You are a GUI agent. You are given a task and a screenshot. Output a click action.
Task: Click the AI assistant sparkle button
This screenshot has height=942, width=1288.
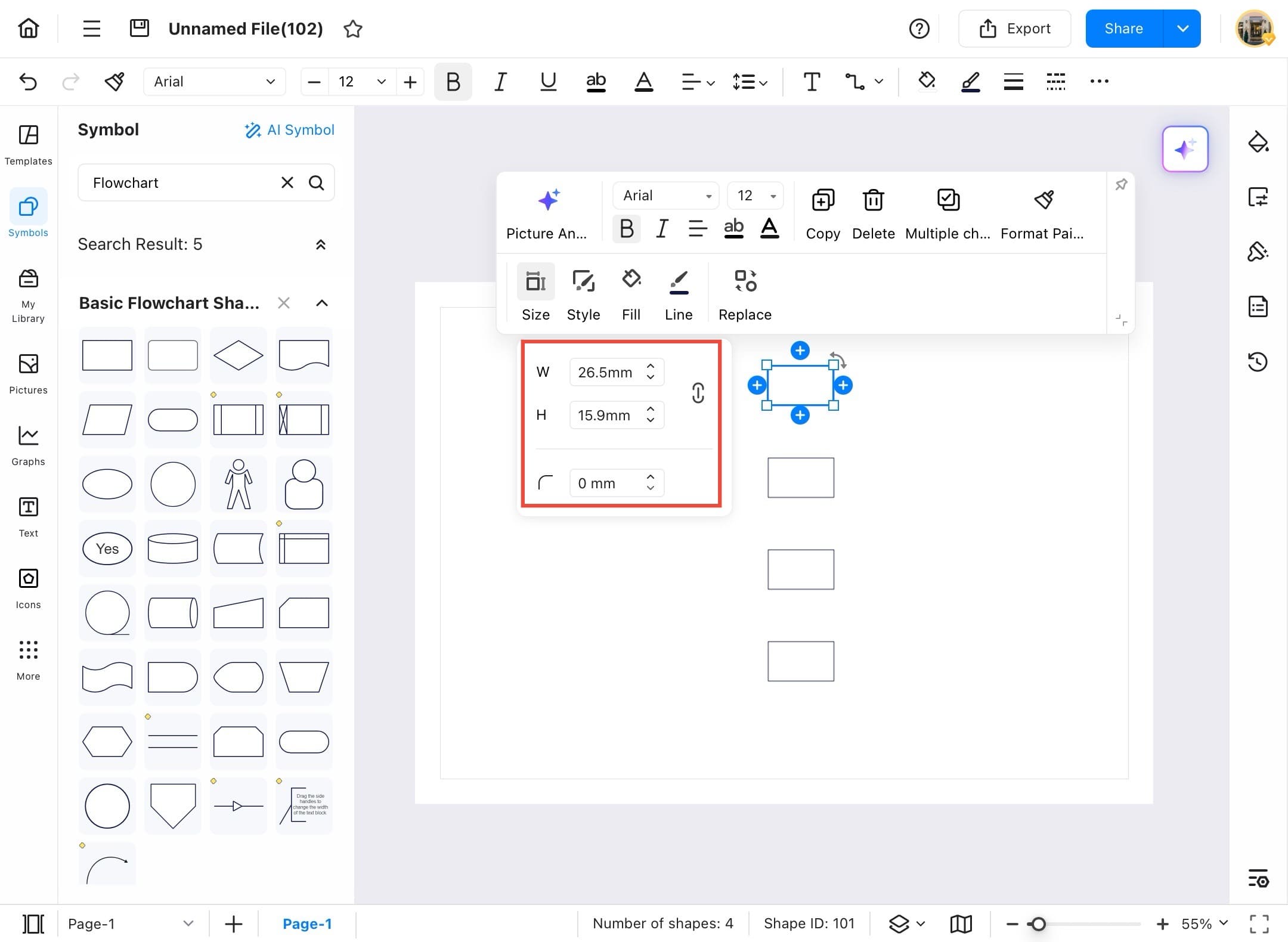point(1185,149)
